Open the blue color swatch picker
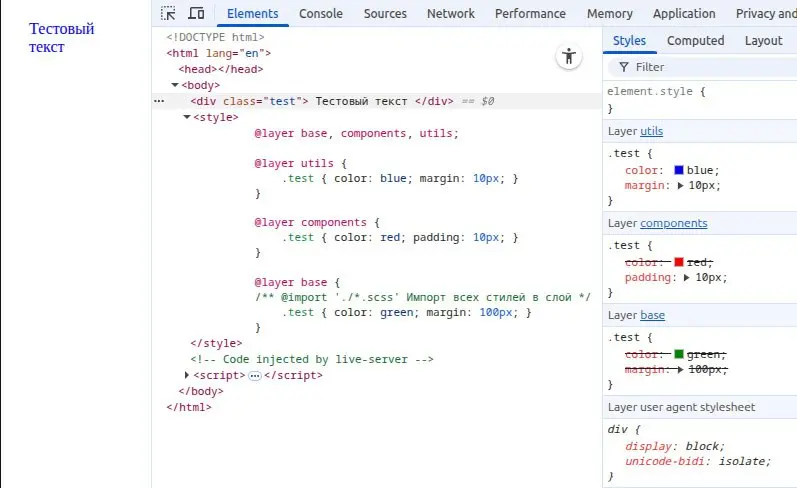Viewport: 797px width, 488px height. pyautogui.click(x=679, y=170)
